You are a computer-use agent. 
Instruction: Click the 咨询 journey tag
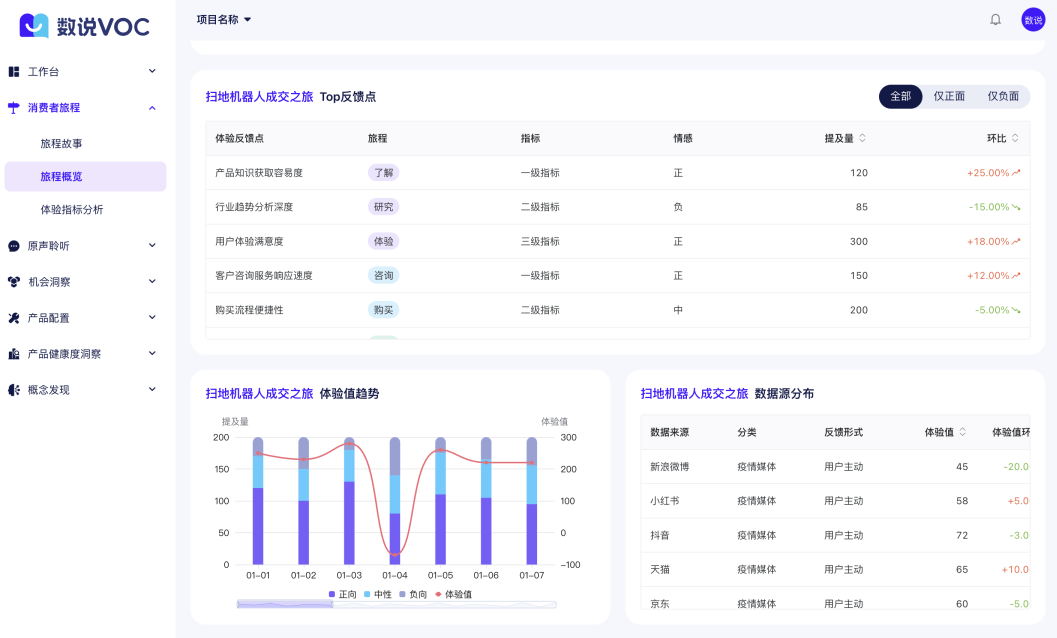(384, 276)
